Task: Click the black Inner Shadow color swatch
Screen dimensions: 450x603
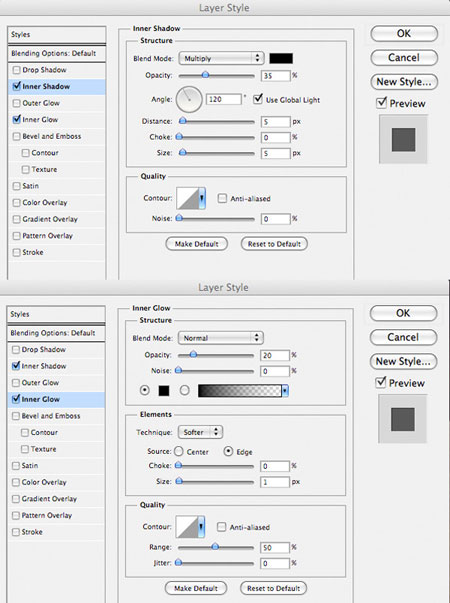Action: (x=281, y=58)
